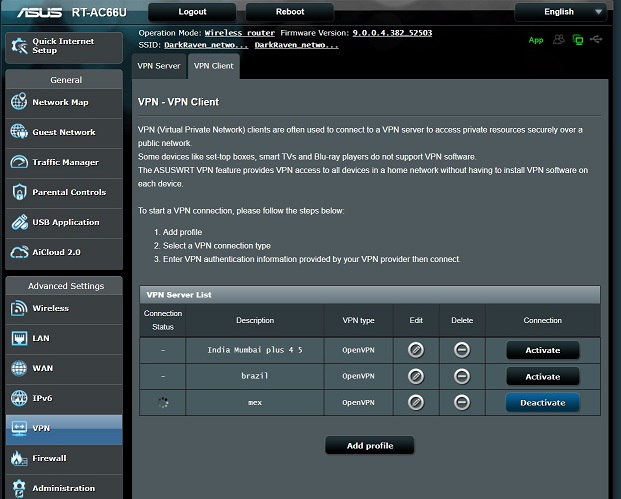Screen dimensions: 621x499
Task: Click the green App link
Action: point(536,40)
